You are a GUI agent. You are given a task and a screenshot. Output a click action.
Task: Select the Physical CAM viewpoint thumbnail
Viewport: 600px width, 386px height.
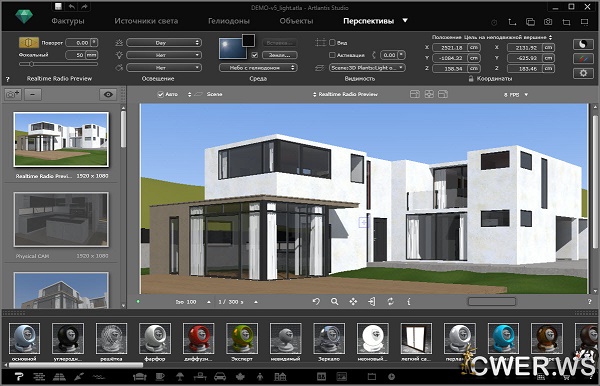61,219
